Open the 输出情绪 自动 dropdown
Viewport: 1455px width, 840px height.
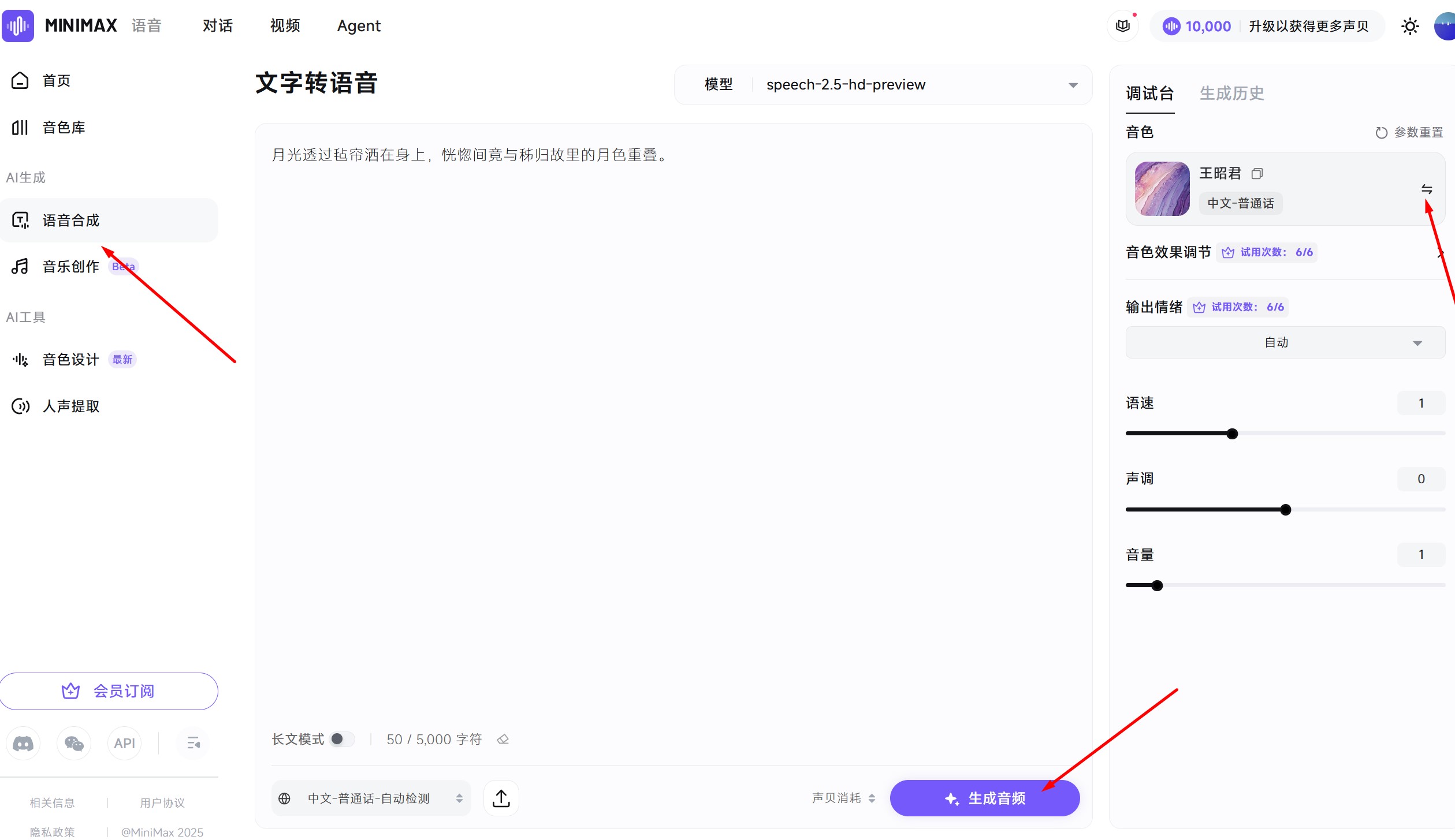[1285, 342]
